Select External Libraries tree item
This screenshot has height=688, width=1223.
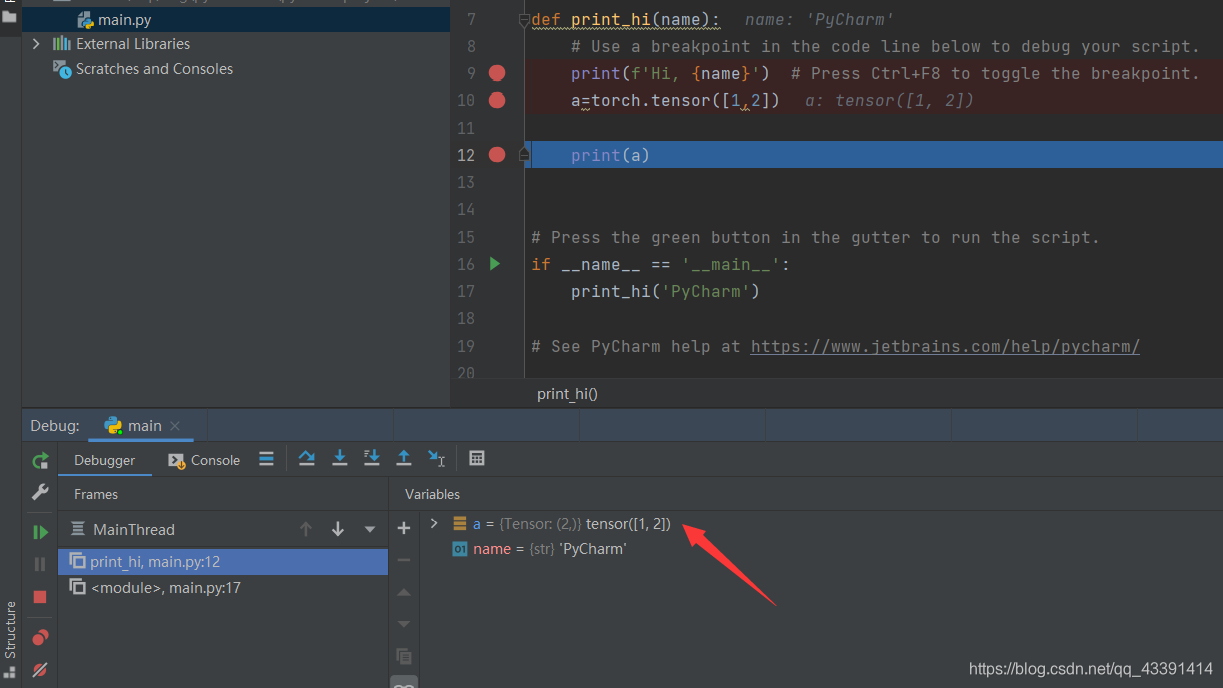click(x=121, y=44)
